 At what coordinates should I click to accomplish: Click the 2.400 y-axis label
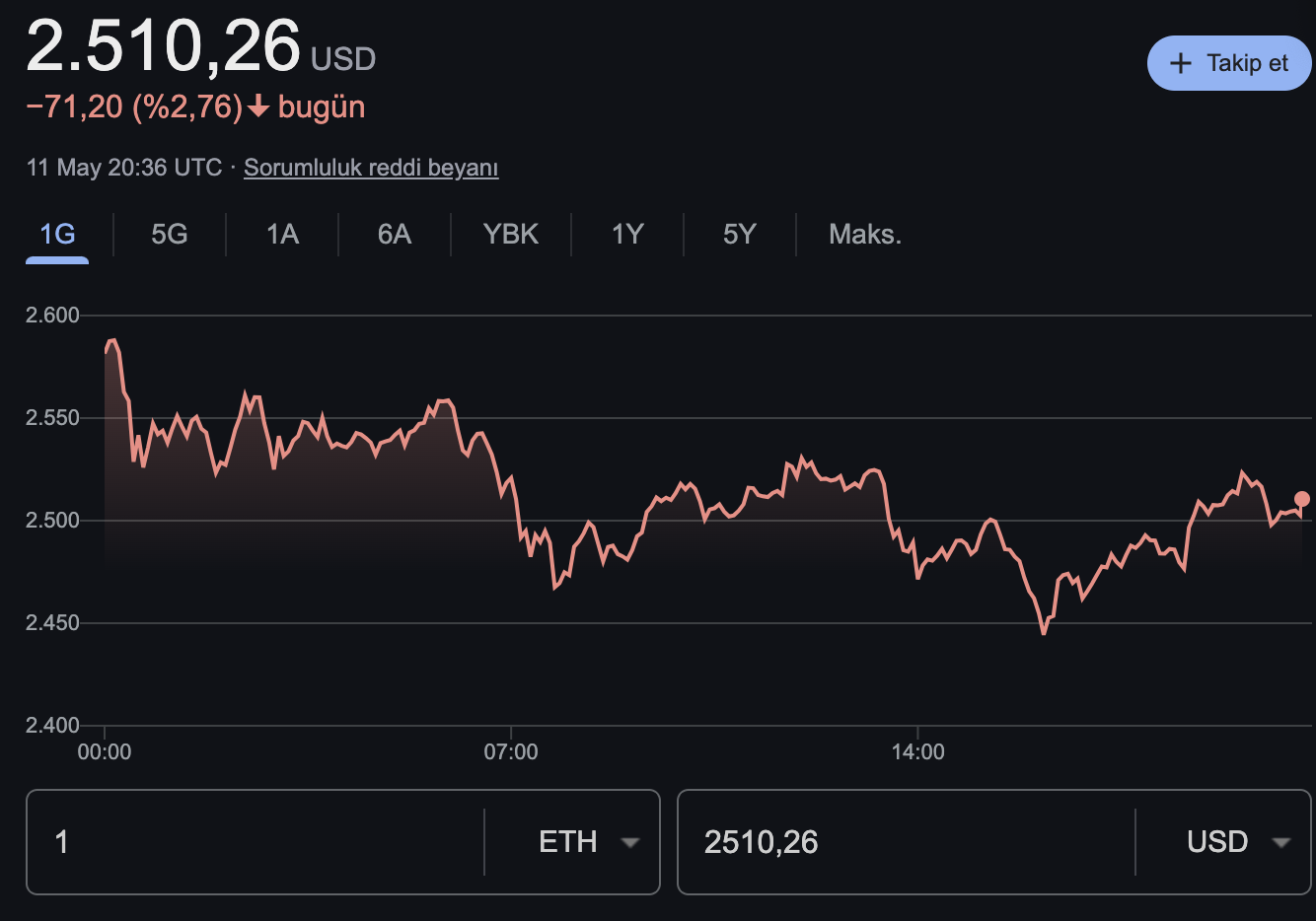52,726
